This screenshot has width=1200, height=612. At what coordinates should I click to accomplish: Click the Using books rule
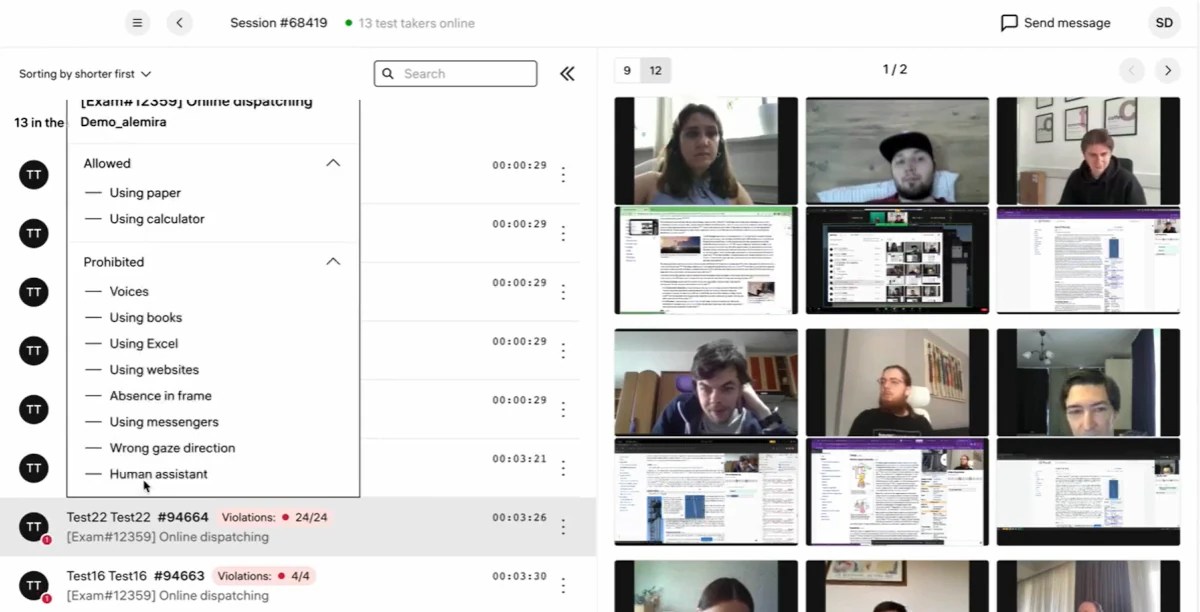tap(146, 318)
